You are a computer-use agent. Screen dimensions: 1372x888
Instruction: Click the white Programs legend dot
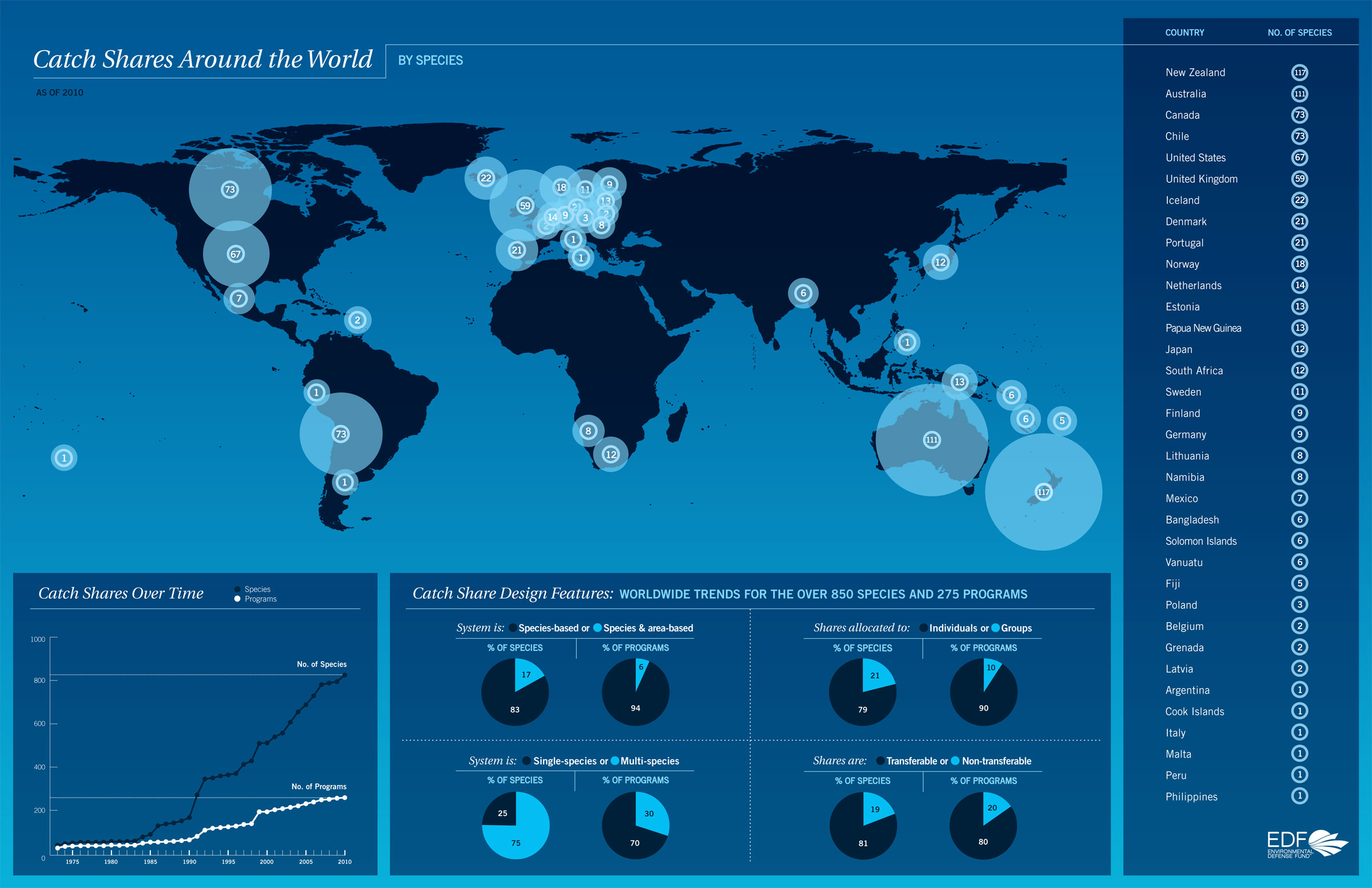coord(237,599)
